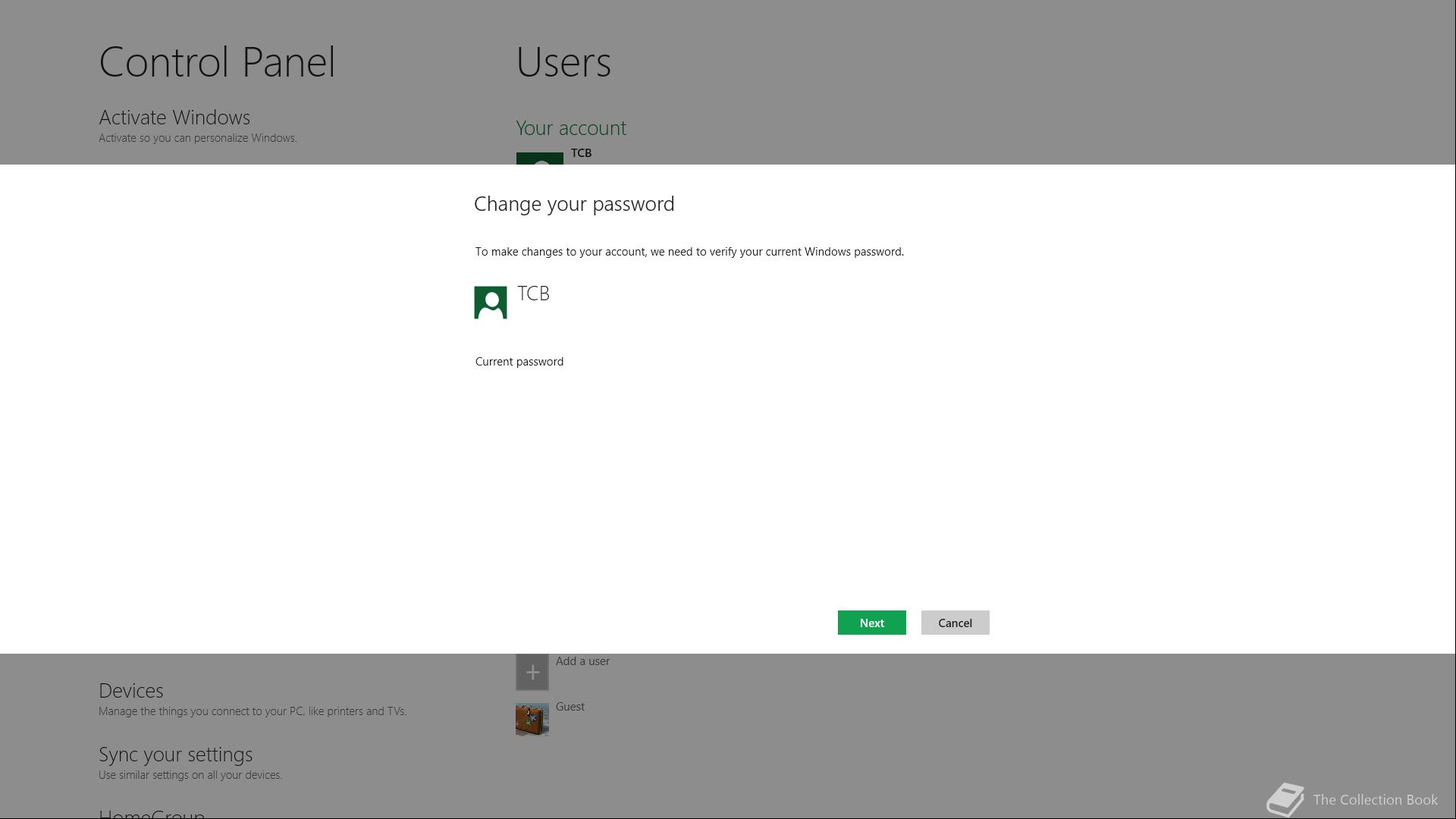Click the Current password label
This screenshot has height=819, width=1456.
pos(519,362)
